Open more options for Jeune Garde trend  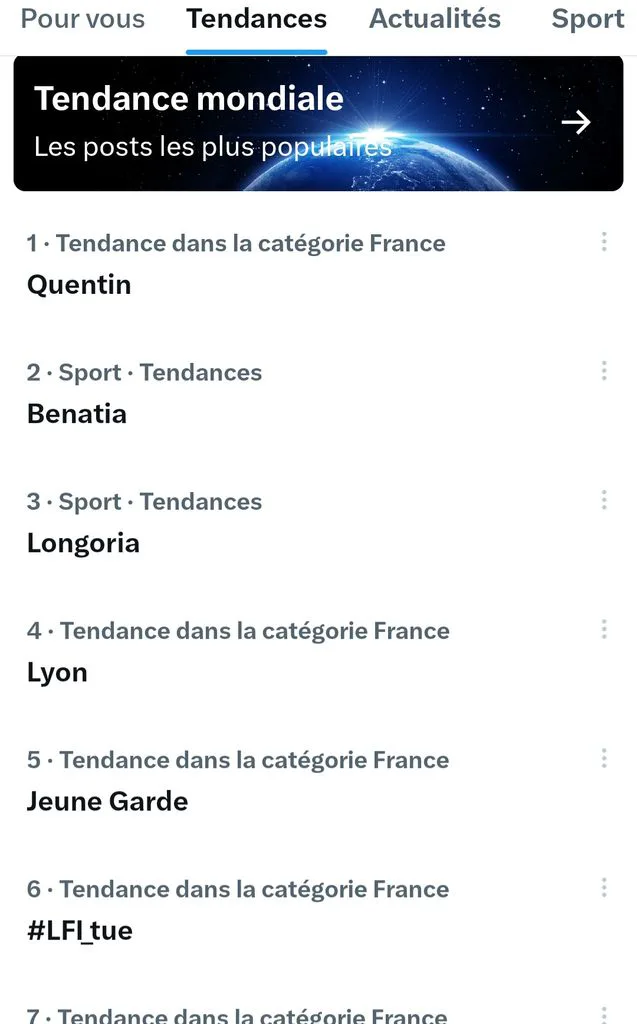click(604, 758)
